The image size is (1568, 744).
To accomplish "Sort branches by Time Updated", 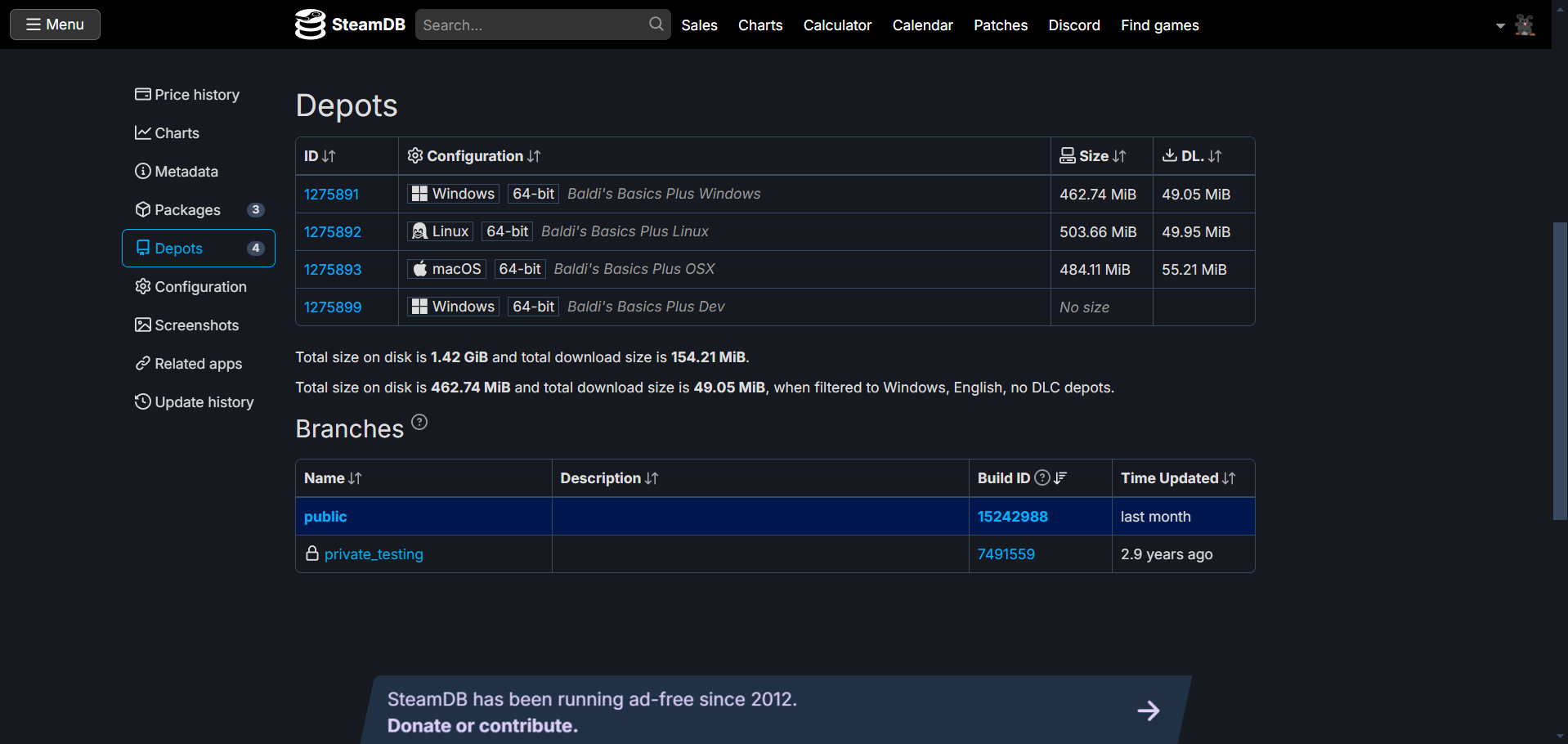I will (1178, 478).
